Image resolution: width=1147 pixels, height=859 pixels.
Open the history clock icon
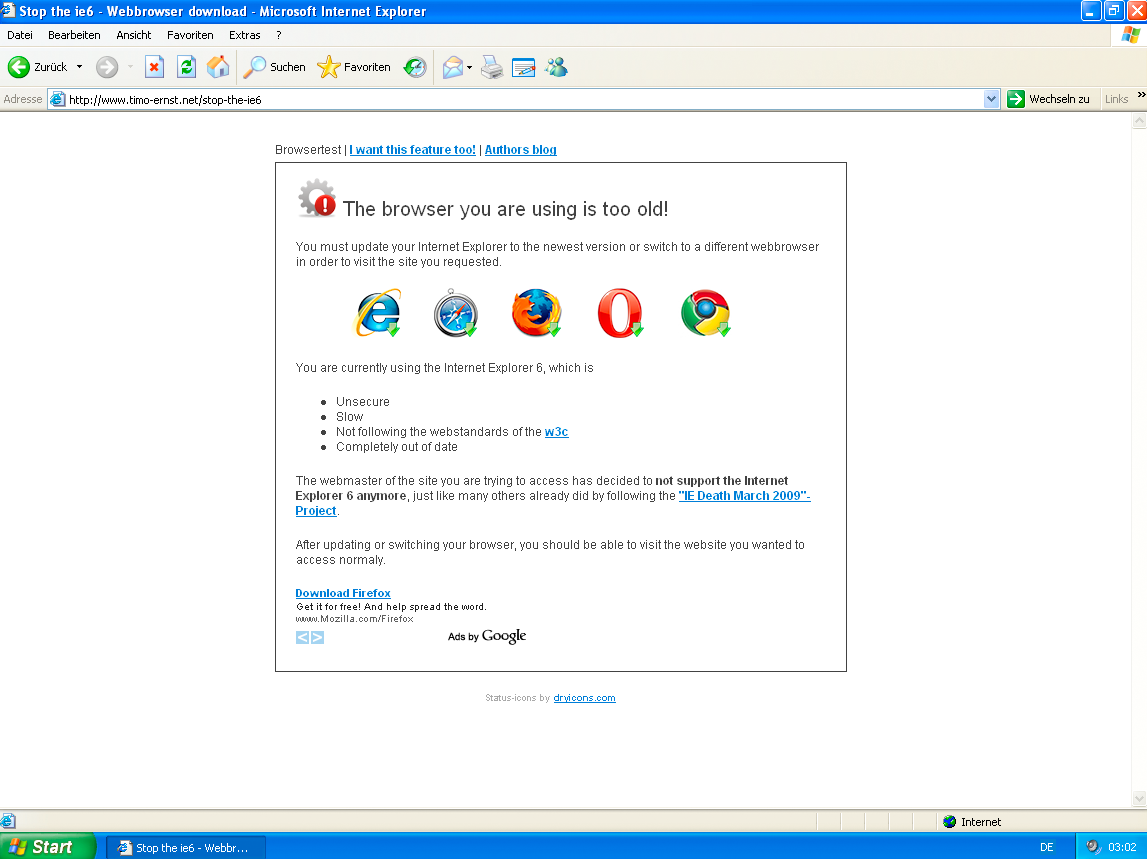(x=415, y=67)
